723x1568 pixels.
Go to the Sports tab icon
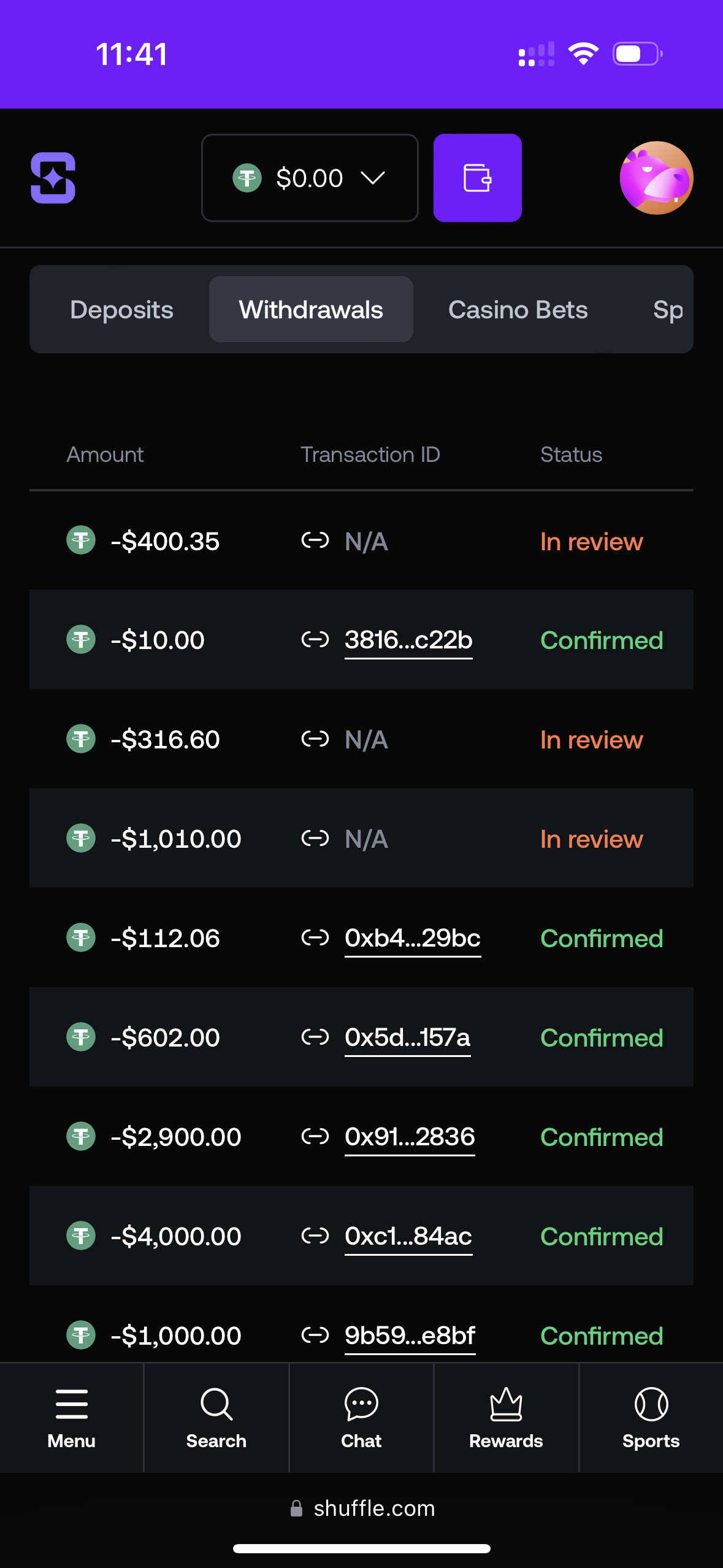651,1404
